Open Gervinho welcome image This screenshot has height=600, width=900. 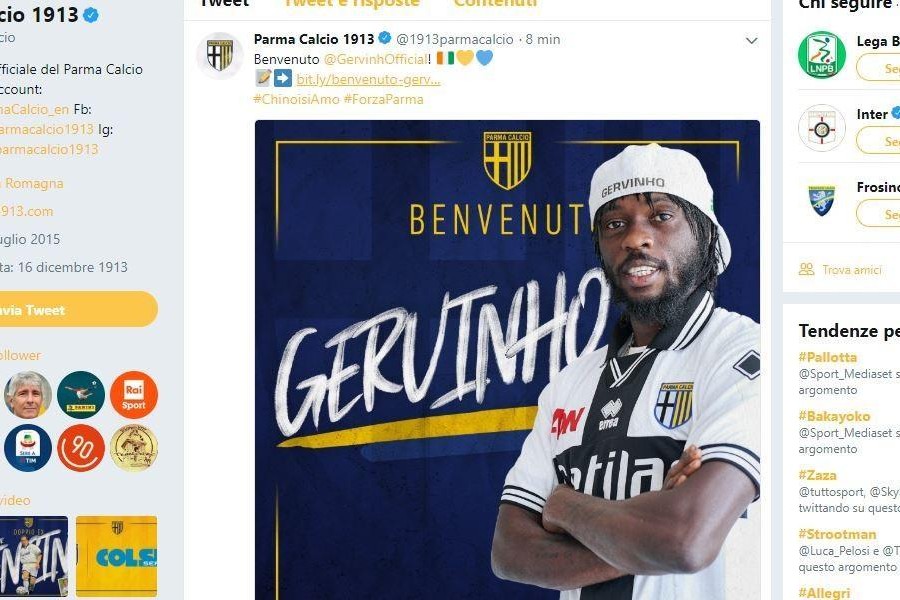507,360
